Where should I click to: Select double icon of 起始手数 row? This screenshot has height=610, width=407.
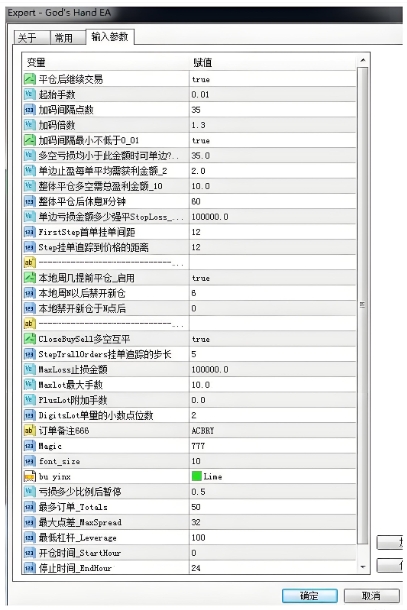click(30, 94)
